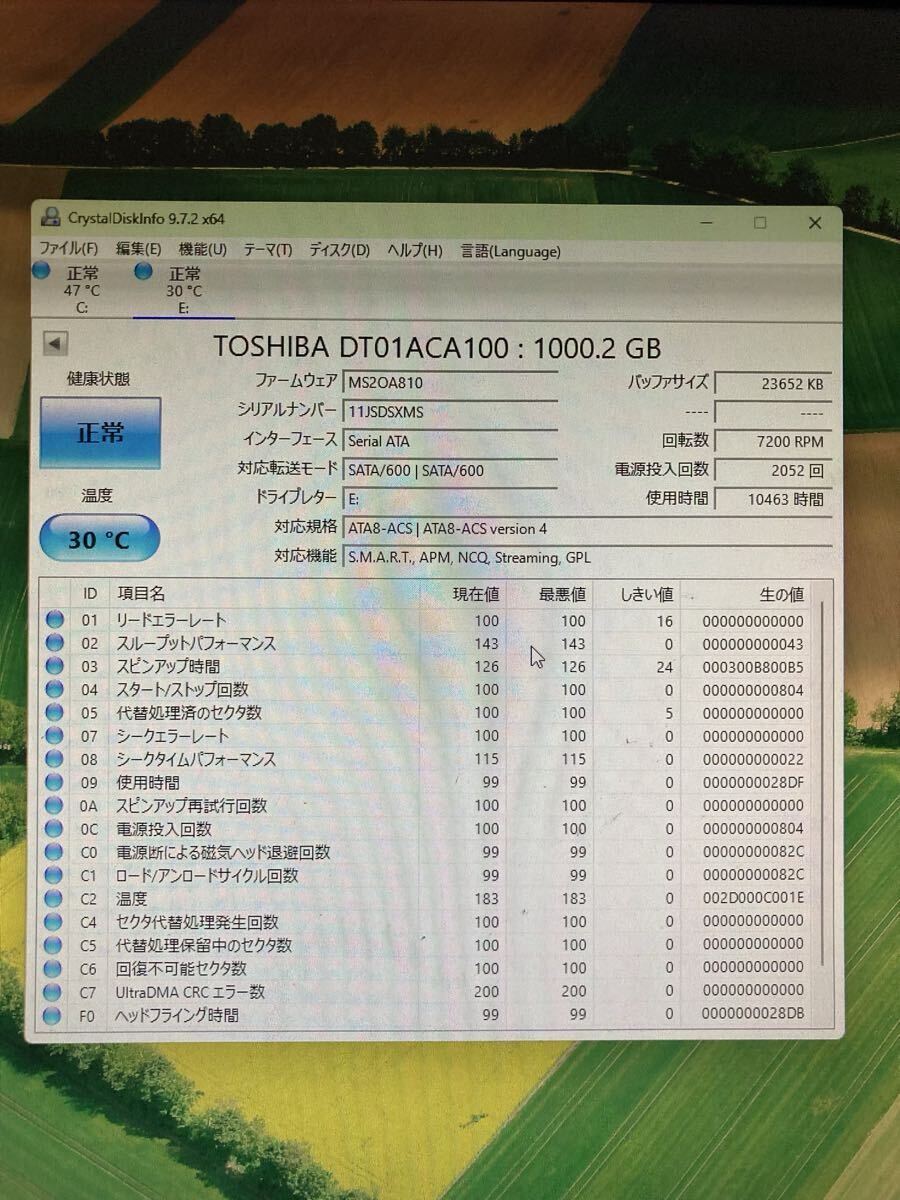This screenshot has height=1200, width=900.
Task: Click the rotation rate value 7200 RPM
Action: coord(773,441)
